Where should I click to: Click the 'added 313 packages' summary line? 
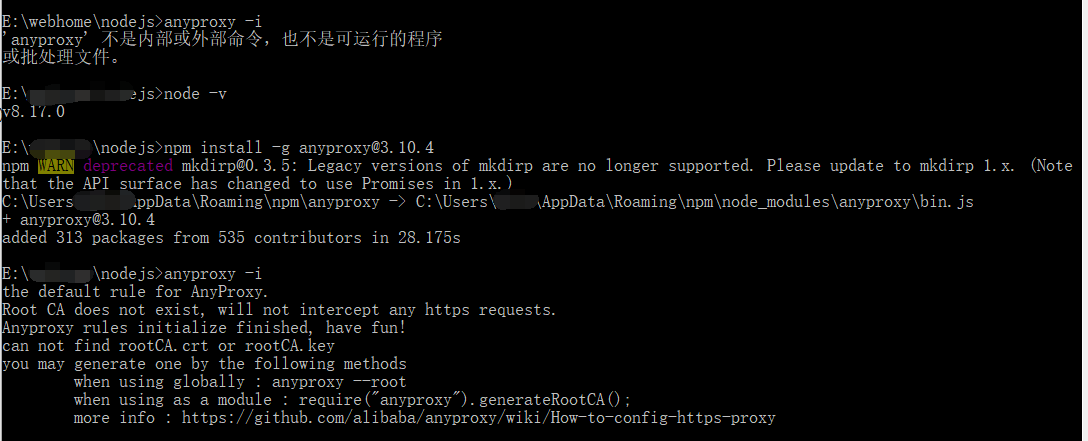(232, 238)
